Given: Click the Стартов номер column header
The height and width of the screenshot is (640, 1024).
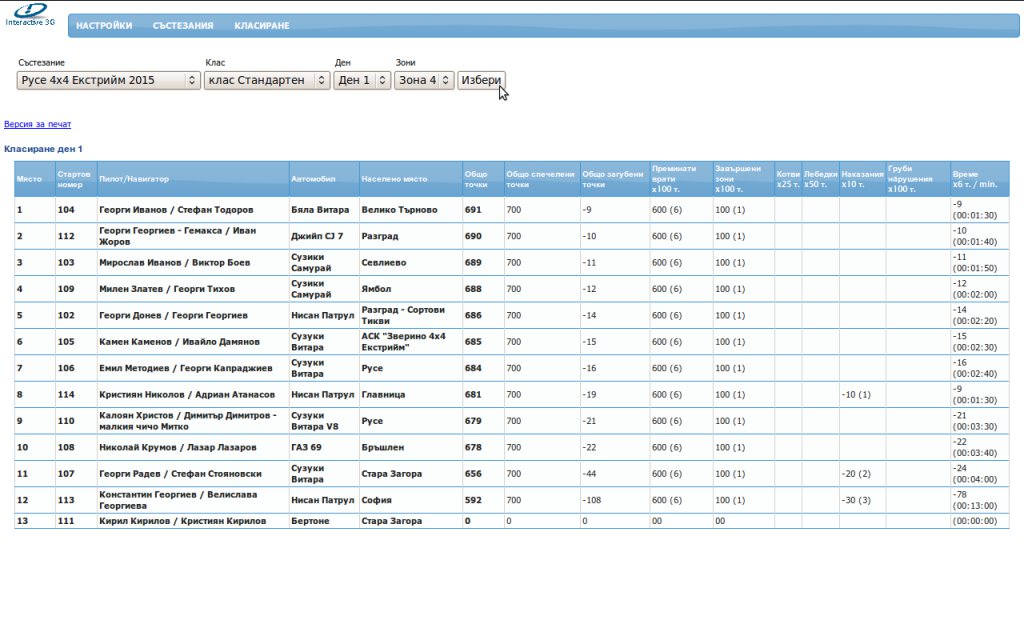Looking at the screenshot, I should pos(75,179).
